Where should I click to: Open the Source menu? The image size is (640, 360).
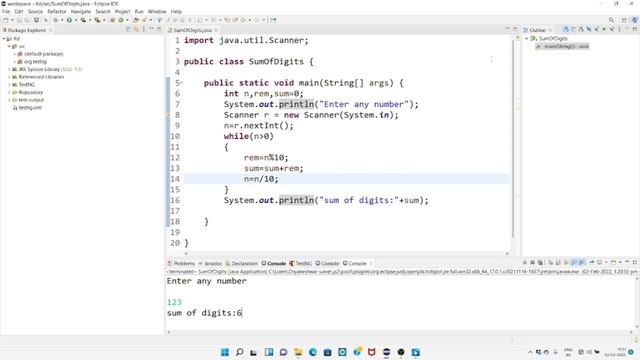point(35,11)
